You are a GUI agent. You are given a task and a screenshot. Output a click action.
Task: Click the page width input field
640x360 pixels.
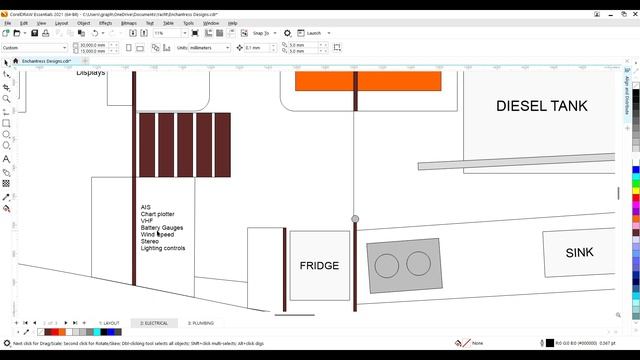point(93,45)
